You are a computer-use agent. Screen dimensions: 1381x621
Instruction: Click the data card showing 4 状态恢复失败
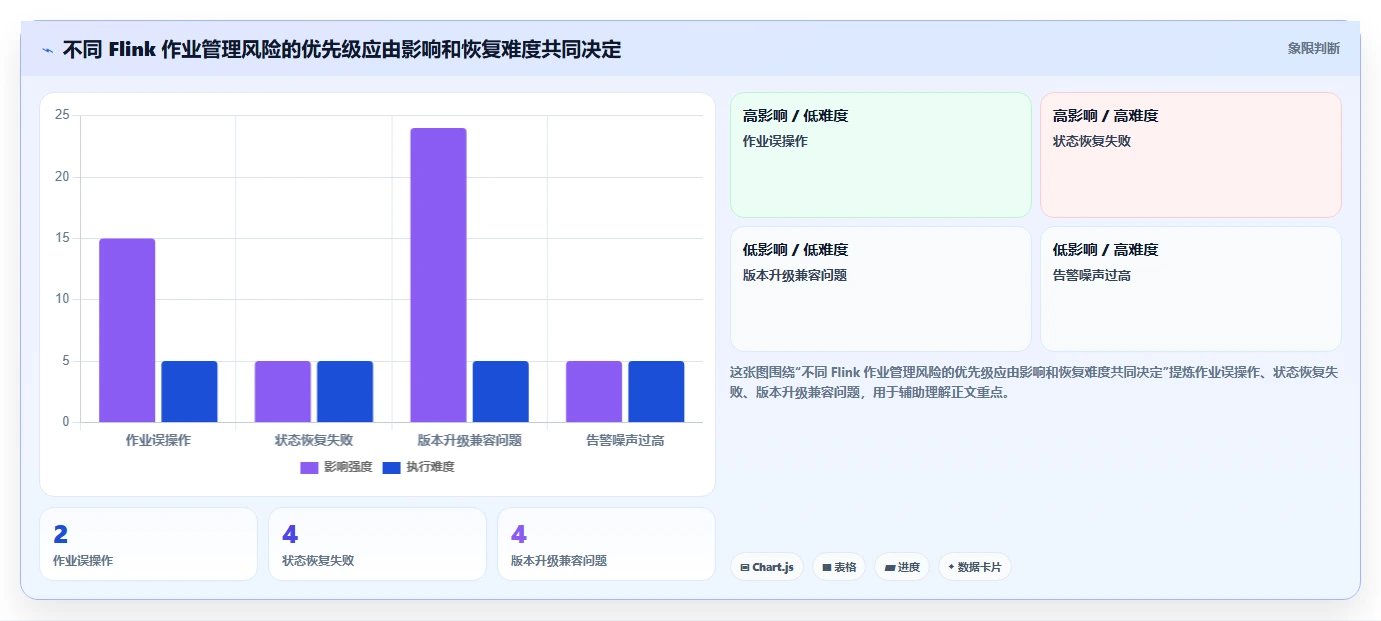click(x=377, y=544)
